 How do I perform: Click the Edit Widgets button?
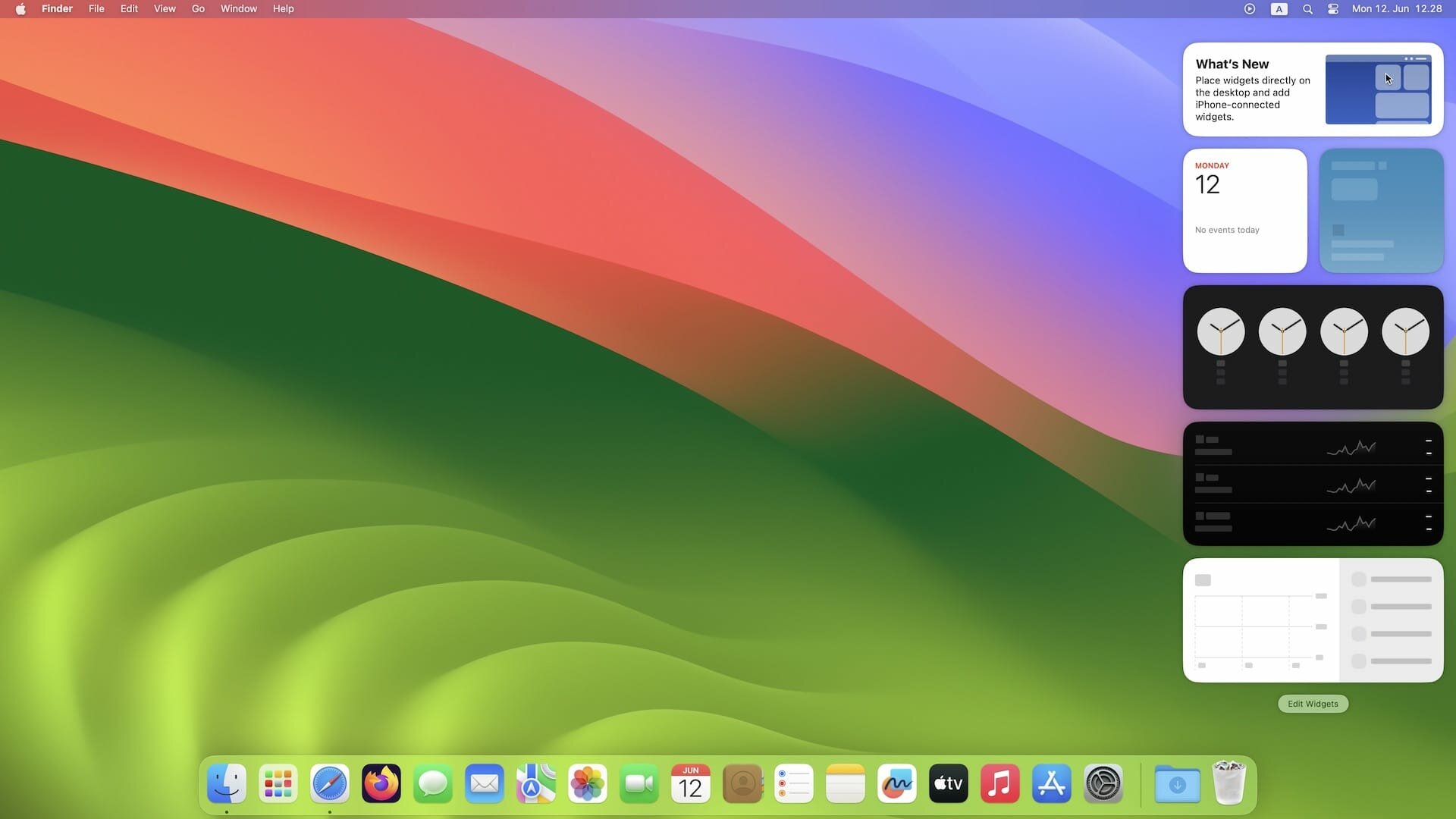(x=1313, y=704)
